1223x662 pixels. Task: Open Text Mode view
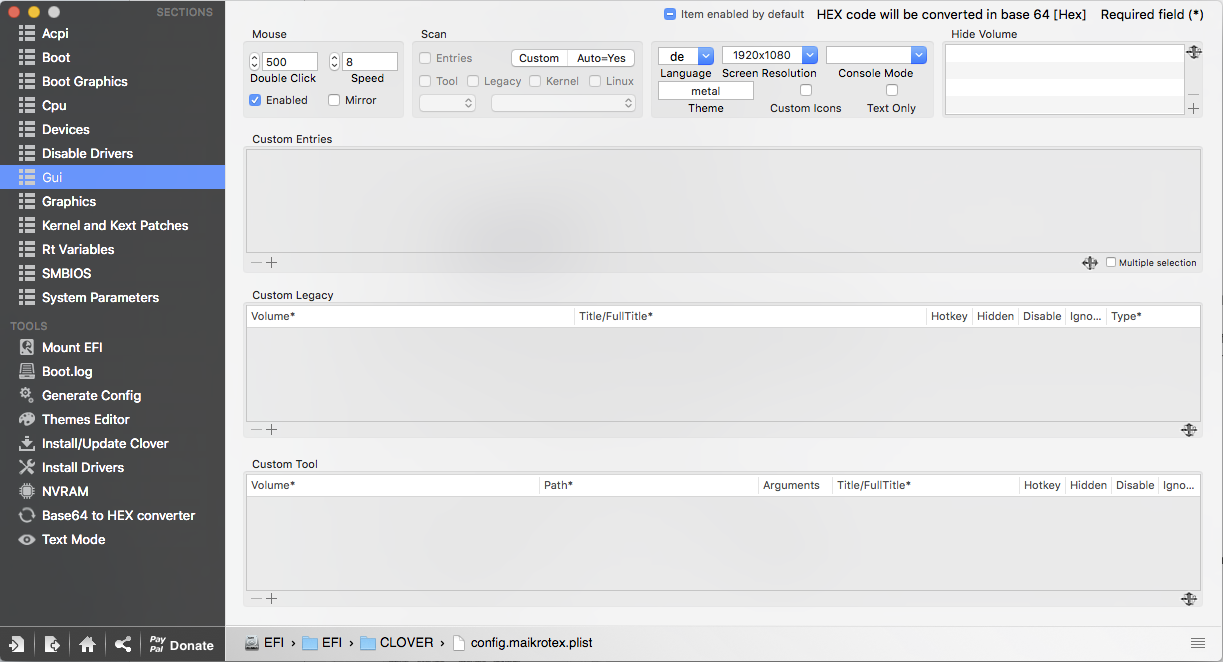coord(73,539)
